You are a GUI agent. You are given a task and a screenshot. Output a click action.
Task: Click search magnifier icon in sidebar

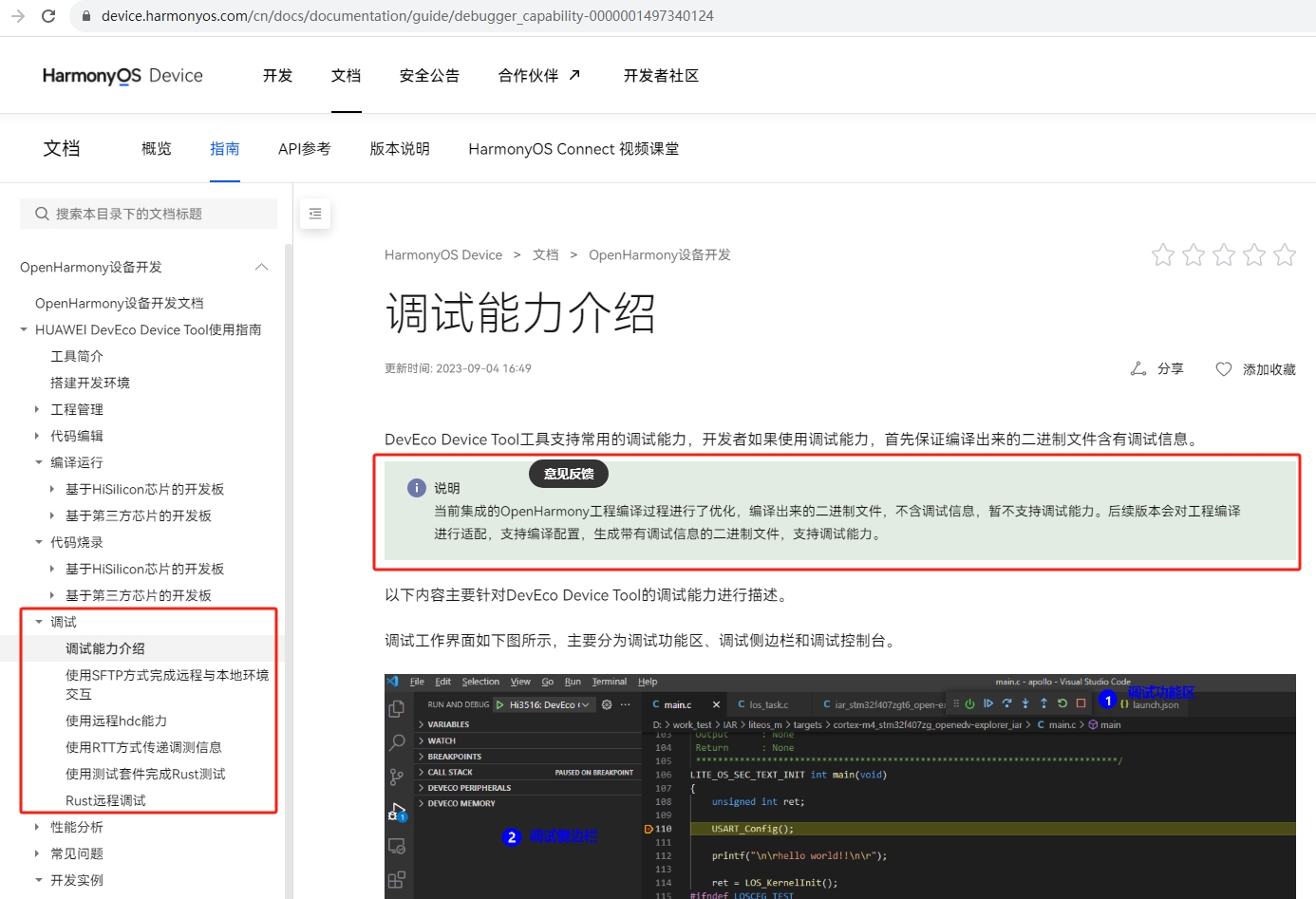[x=42, y=214]
